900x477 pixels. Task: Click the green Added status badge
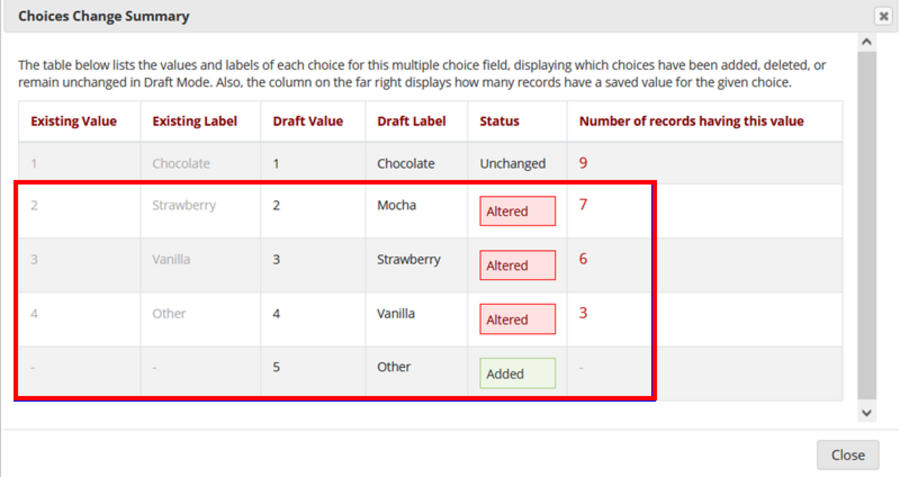pos(517,373)
